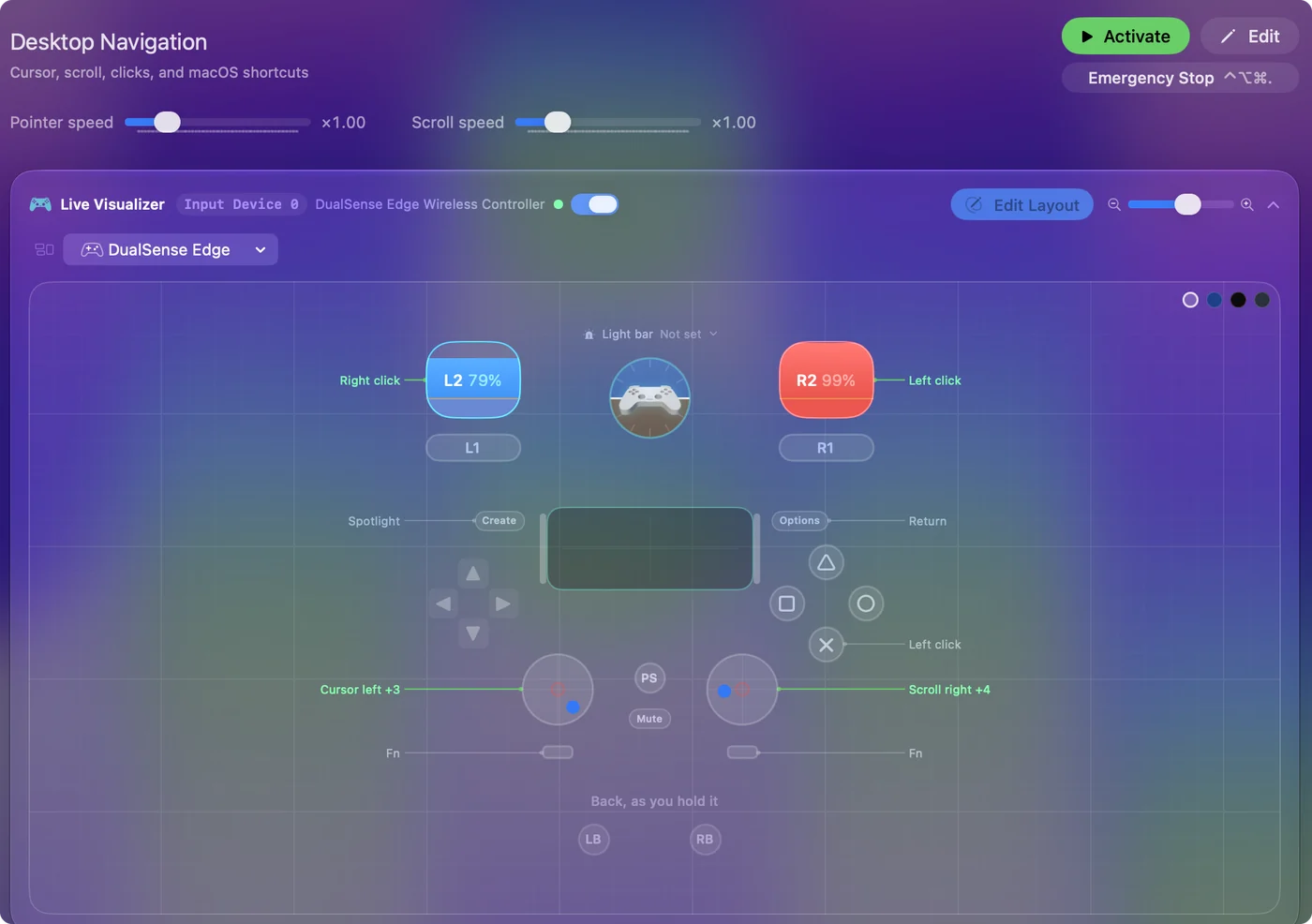Viewport: 1312px width, 924px height.
Task: Click the touchpad area
Action: pyautogui.click(x=650, y=548)
